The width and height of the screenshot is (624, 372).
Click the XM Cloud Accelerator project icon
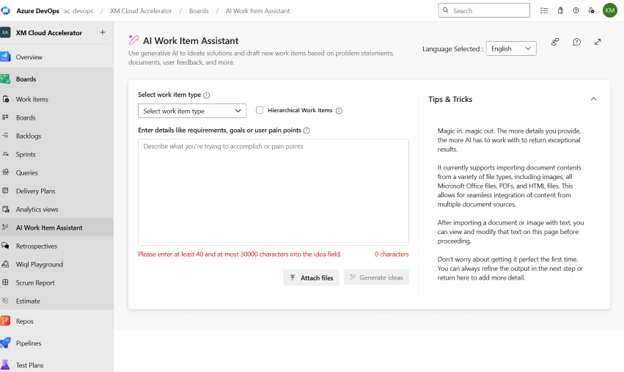[5, 33]
